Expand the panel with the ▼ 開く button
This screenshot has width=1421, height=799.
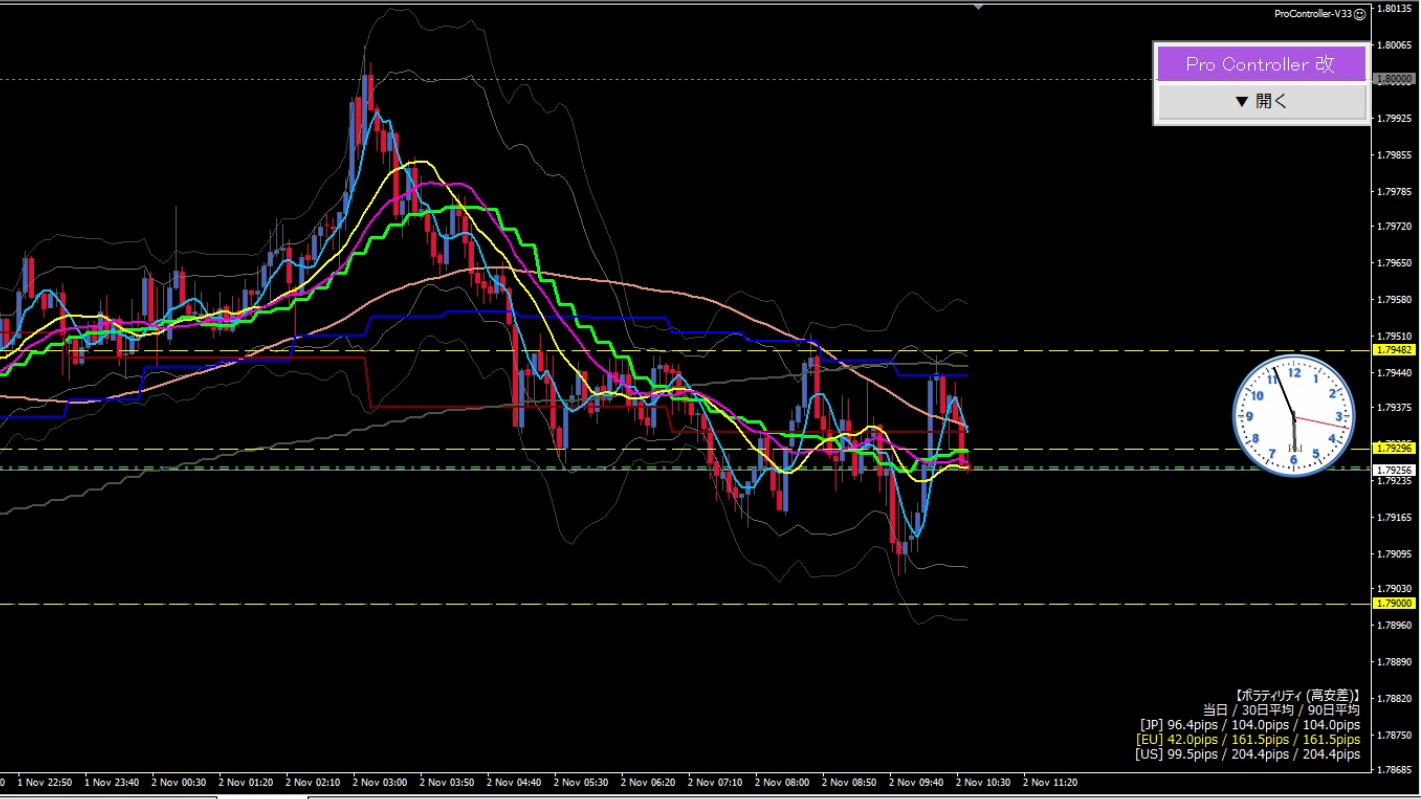tap(1260, 101)
